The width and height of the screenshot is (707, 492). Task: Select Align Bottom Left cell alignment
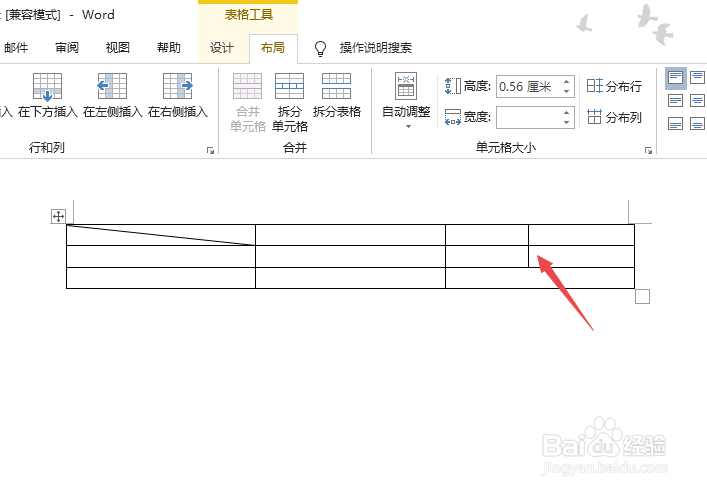click(675, 124)
